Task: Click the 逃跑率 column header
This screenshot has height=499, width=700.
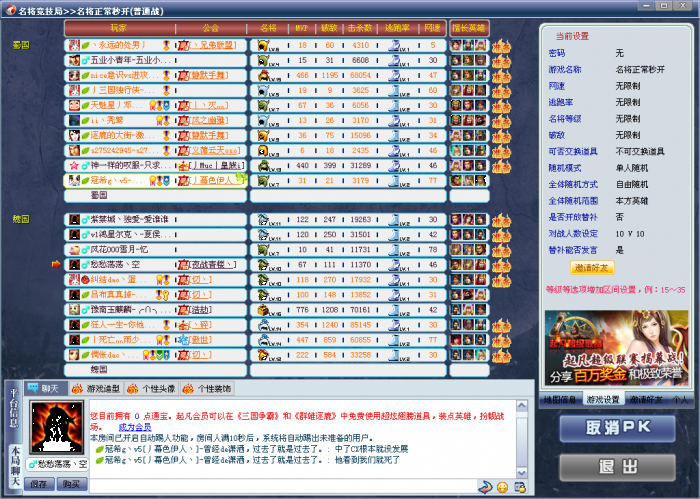Action: 397,28
